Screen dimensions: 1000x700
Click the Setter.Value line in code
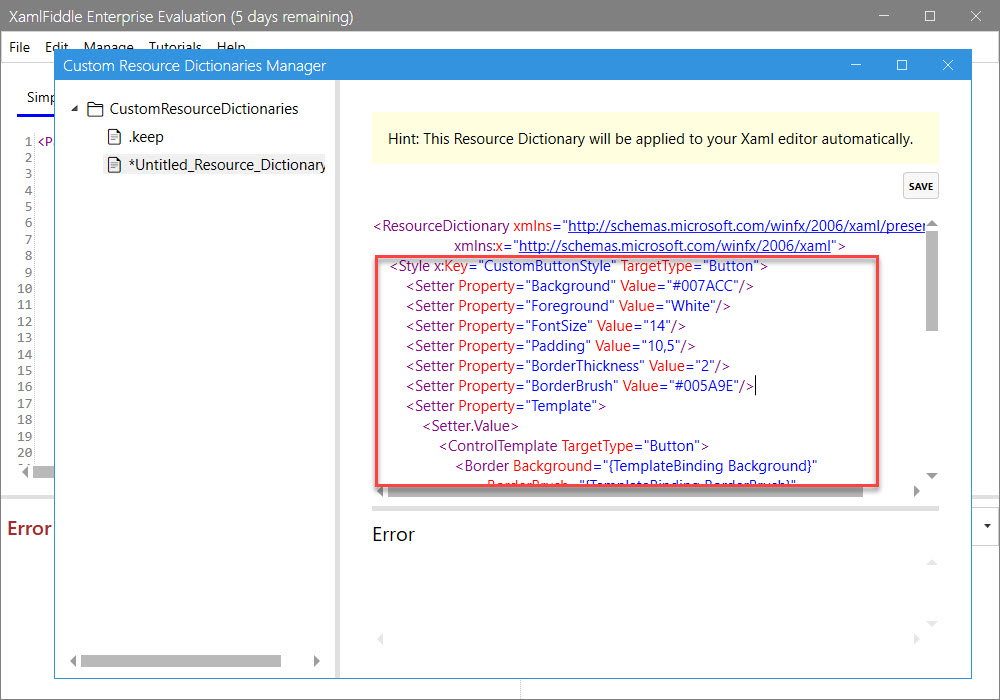pos(471,426)
